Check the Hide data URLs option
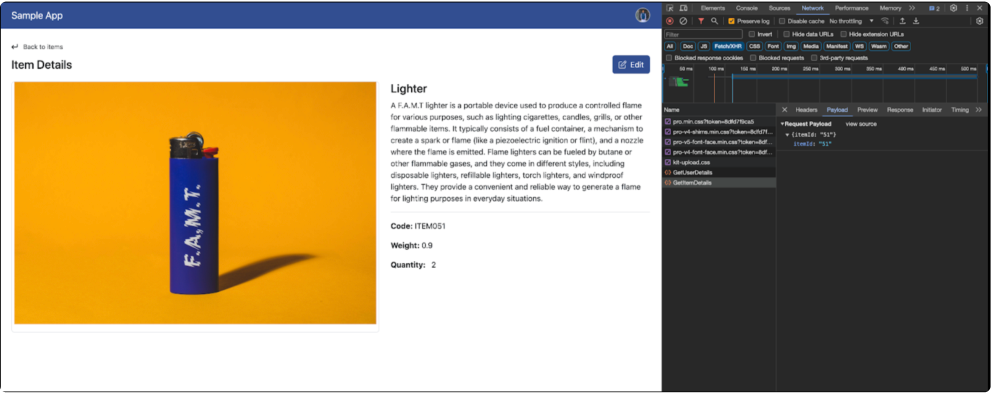Screen dimensions: 992x393 [786, 34]
